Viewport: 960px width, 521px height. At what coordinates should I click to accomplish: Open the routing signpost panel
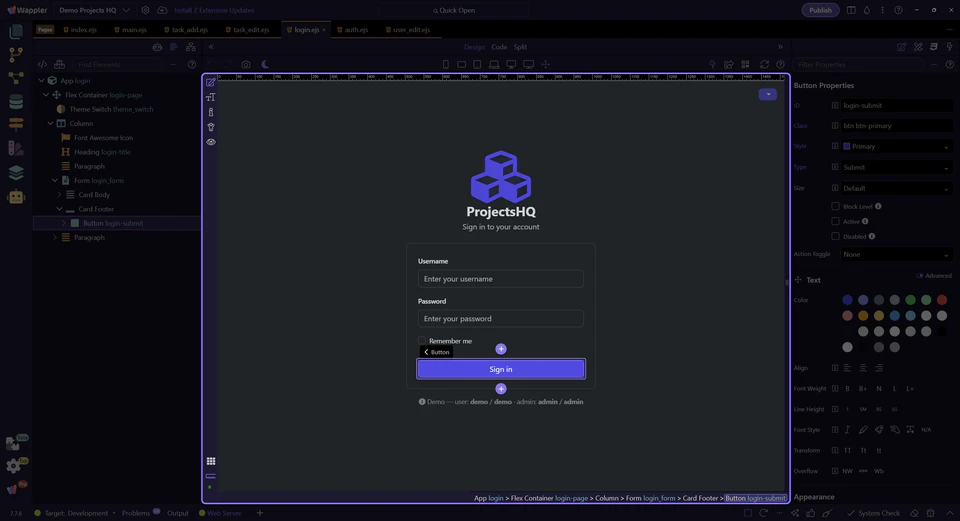[x=16, y=124]
